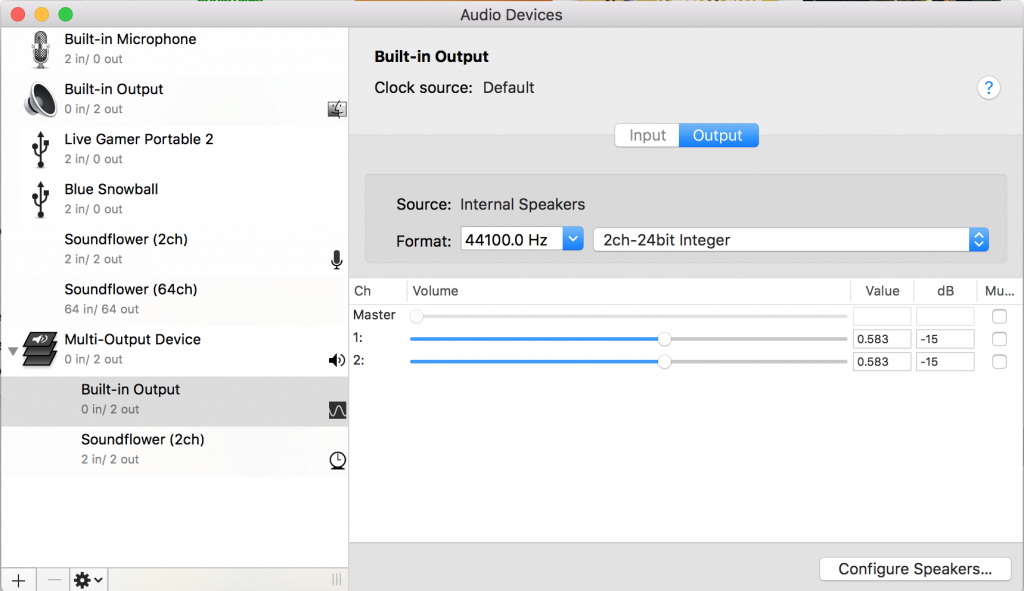
Task: Select Soundflower (64ch) in device list
Action: tap(174, 299)
